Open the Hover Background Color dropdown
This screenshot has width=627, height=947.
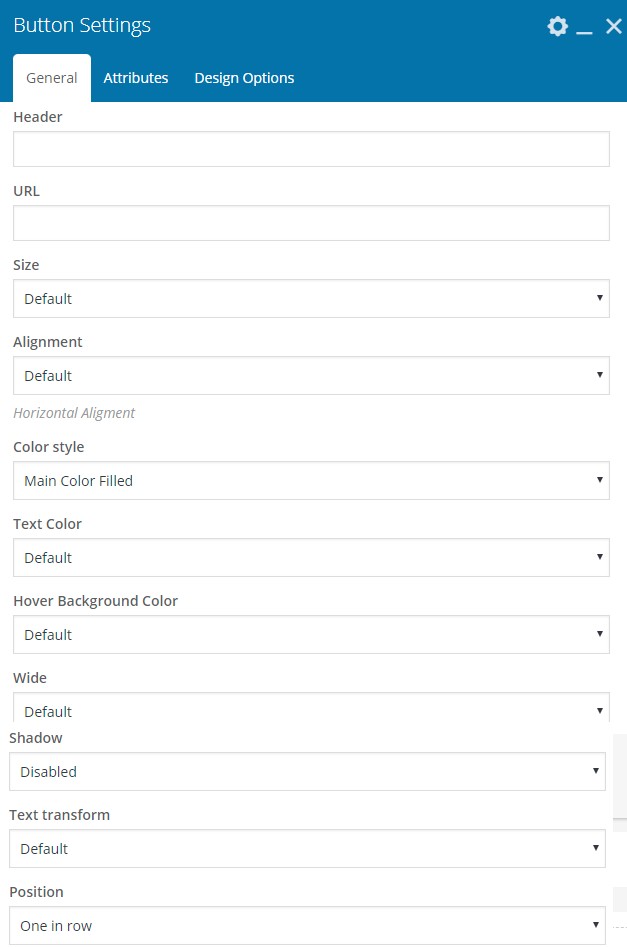[311, 634]
